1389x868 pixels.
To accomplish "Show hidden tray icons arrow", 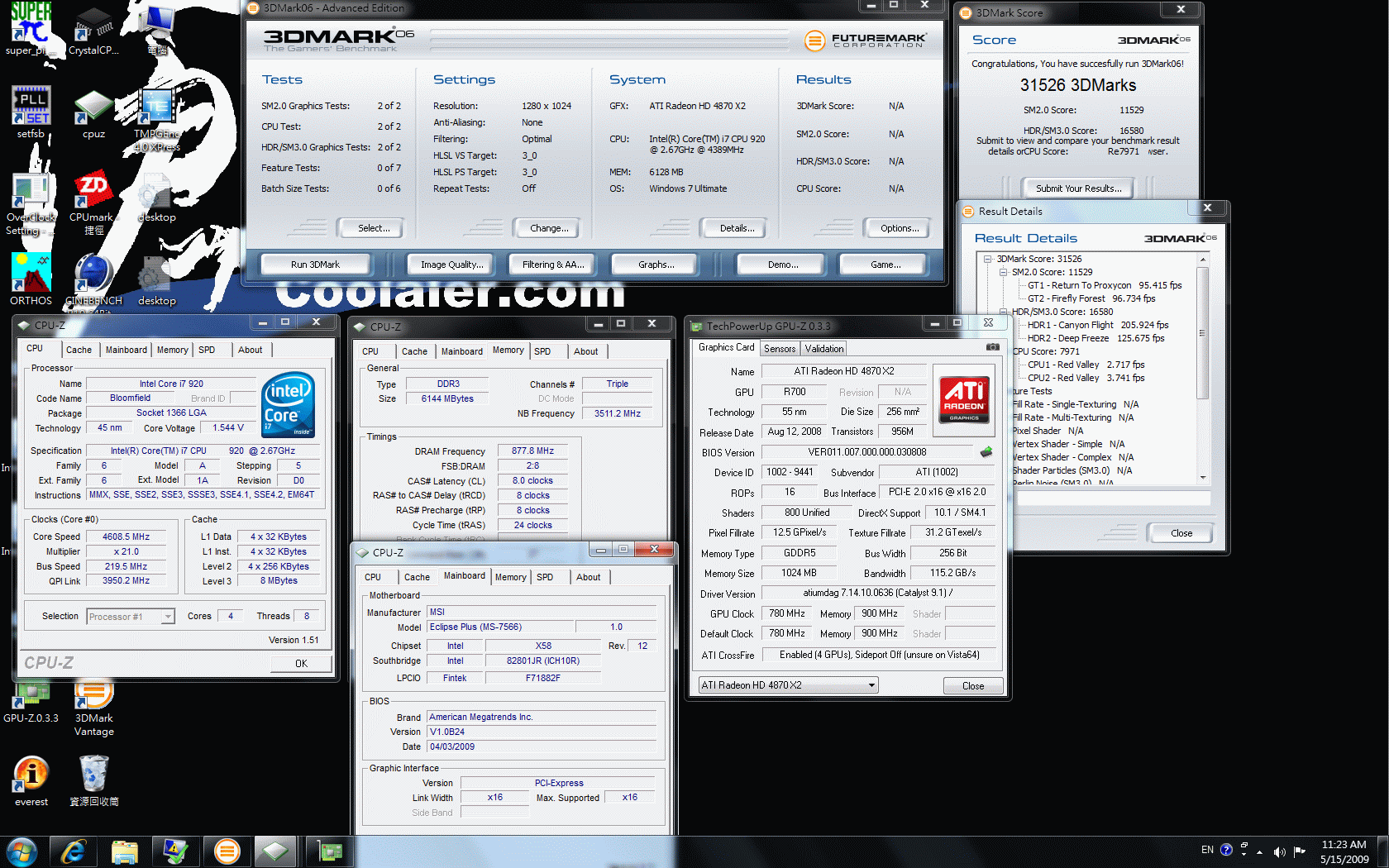I will (1259, 851).
